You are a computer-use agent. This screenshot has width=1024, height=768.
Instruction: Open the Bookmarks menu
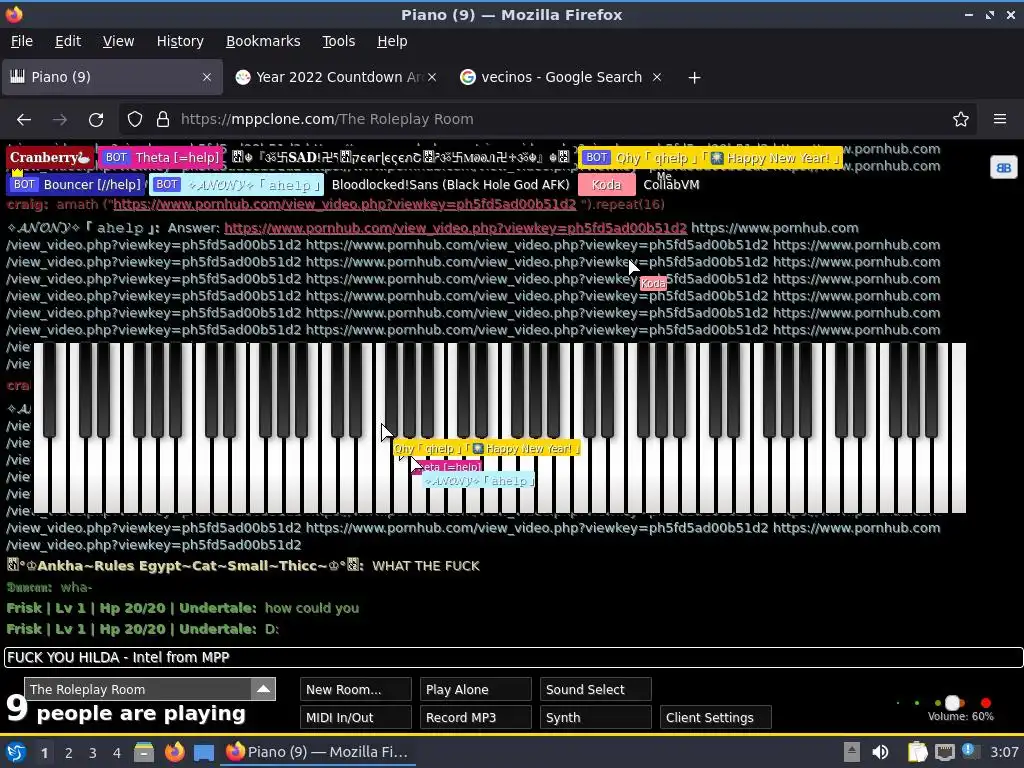click(263, 41)
